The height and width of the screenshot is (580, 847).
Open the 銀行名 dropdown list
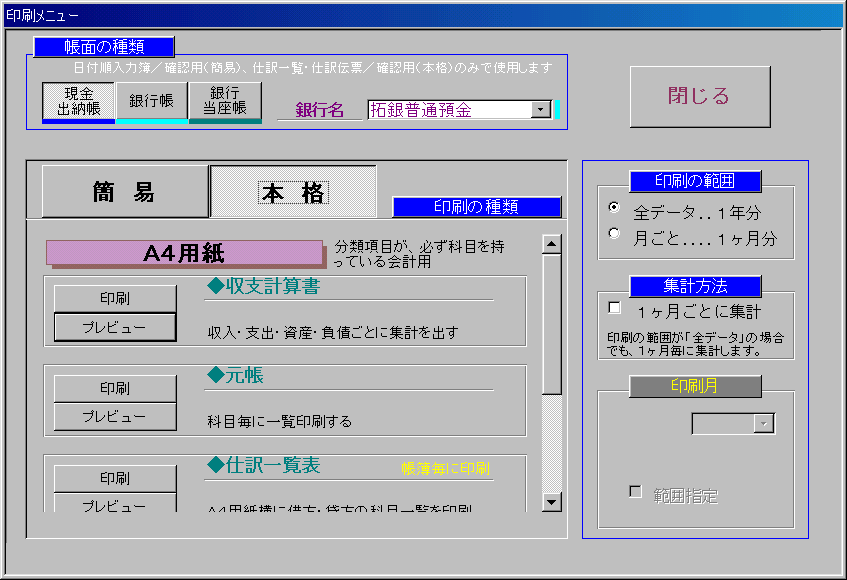(541, 110)
